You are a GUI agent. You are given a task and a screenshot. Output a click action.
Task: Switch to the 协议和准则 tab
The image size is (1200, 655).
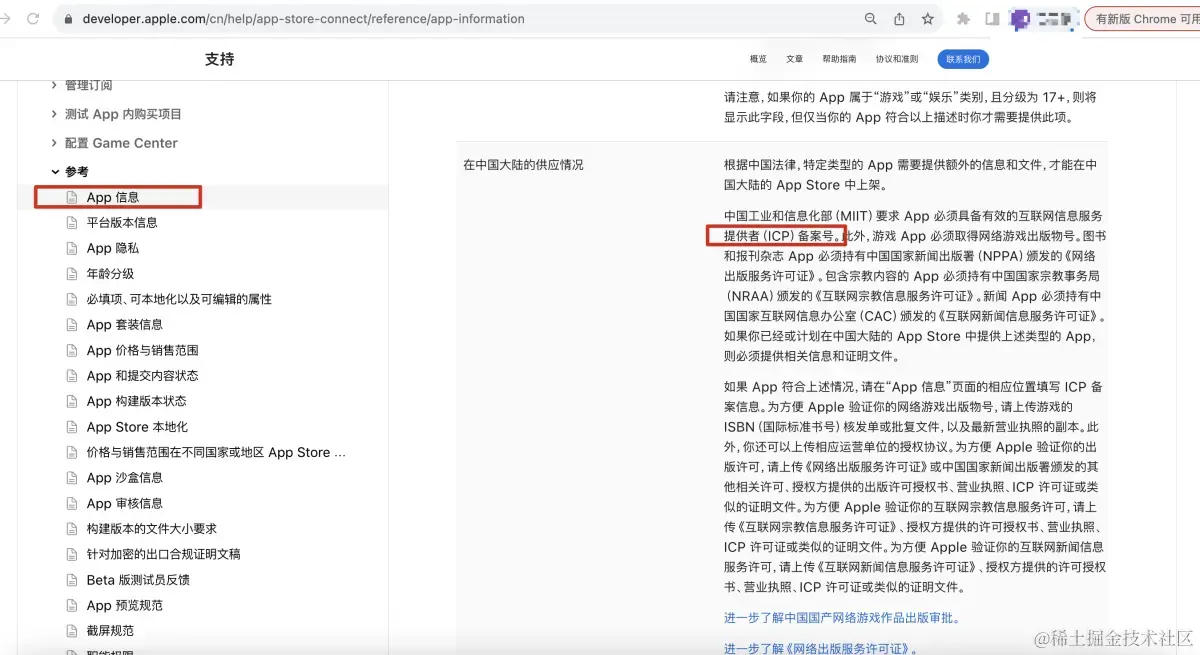897,59
